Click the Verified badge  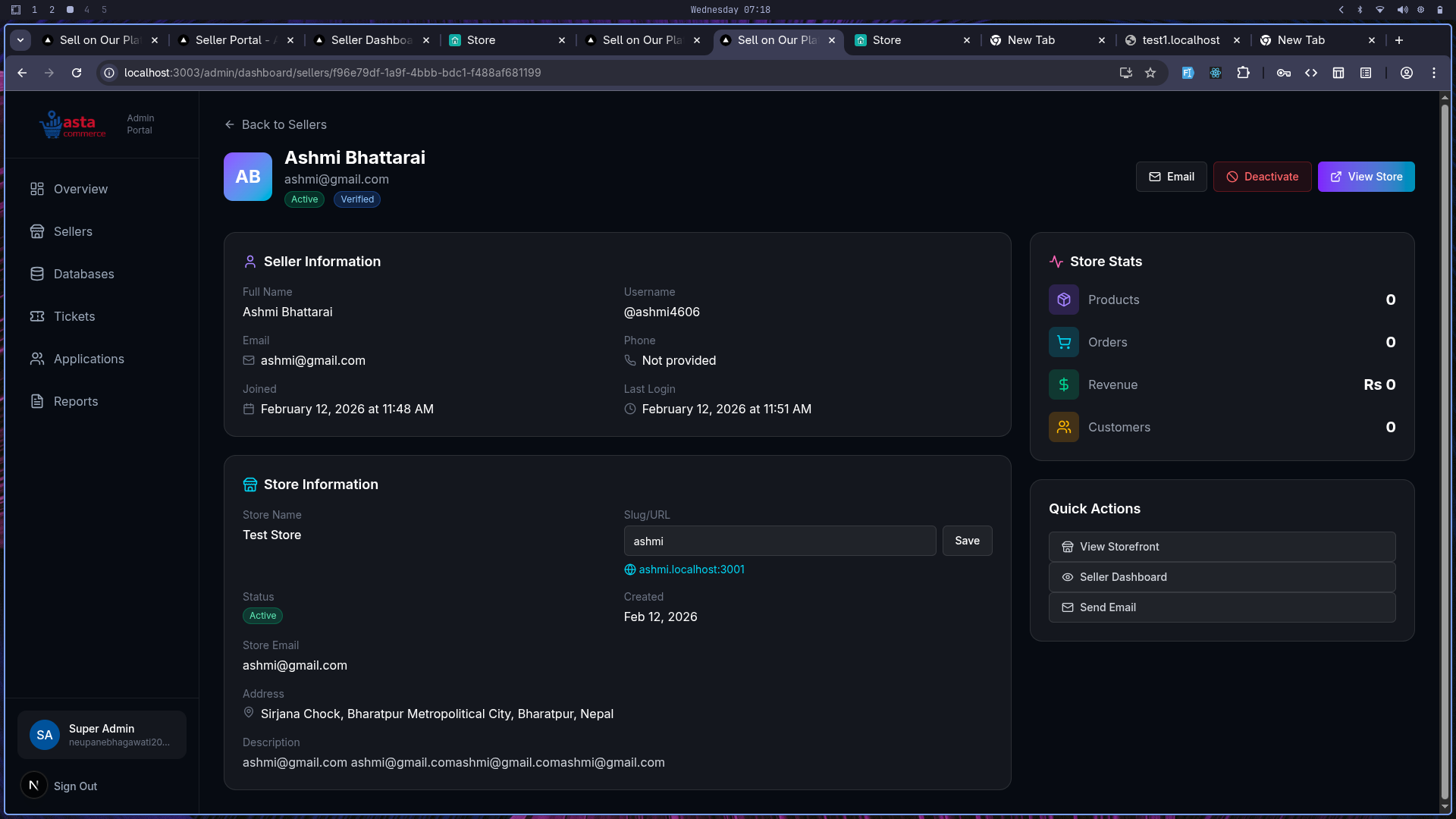356,199
